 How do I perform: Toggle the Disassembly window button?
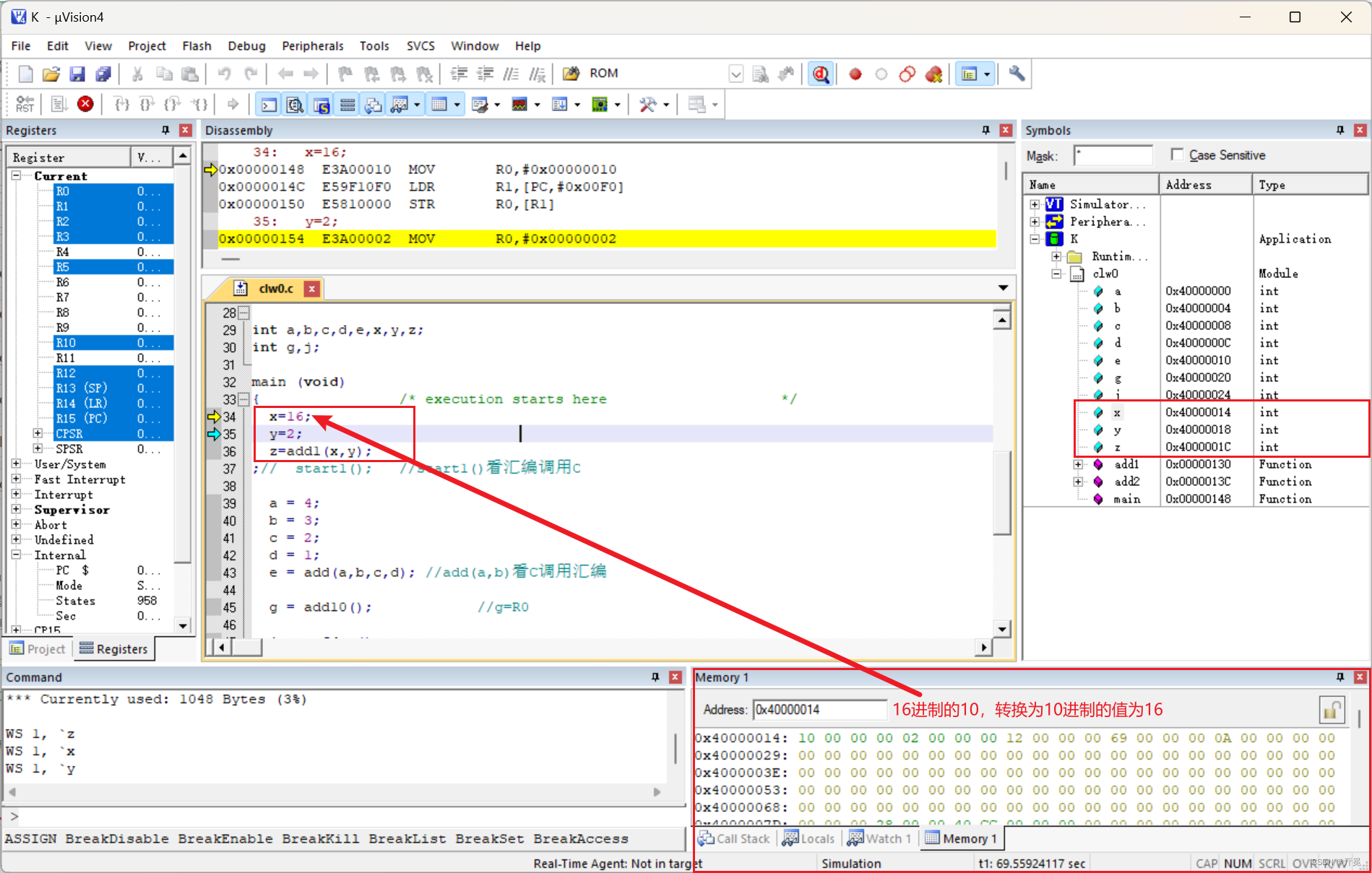pos(295,105)
